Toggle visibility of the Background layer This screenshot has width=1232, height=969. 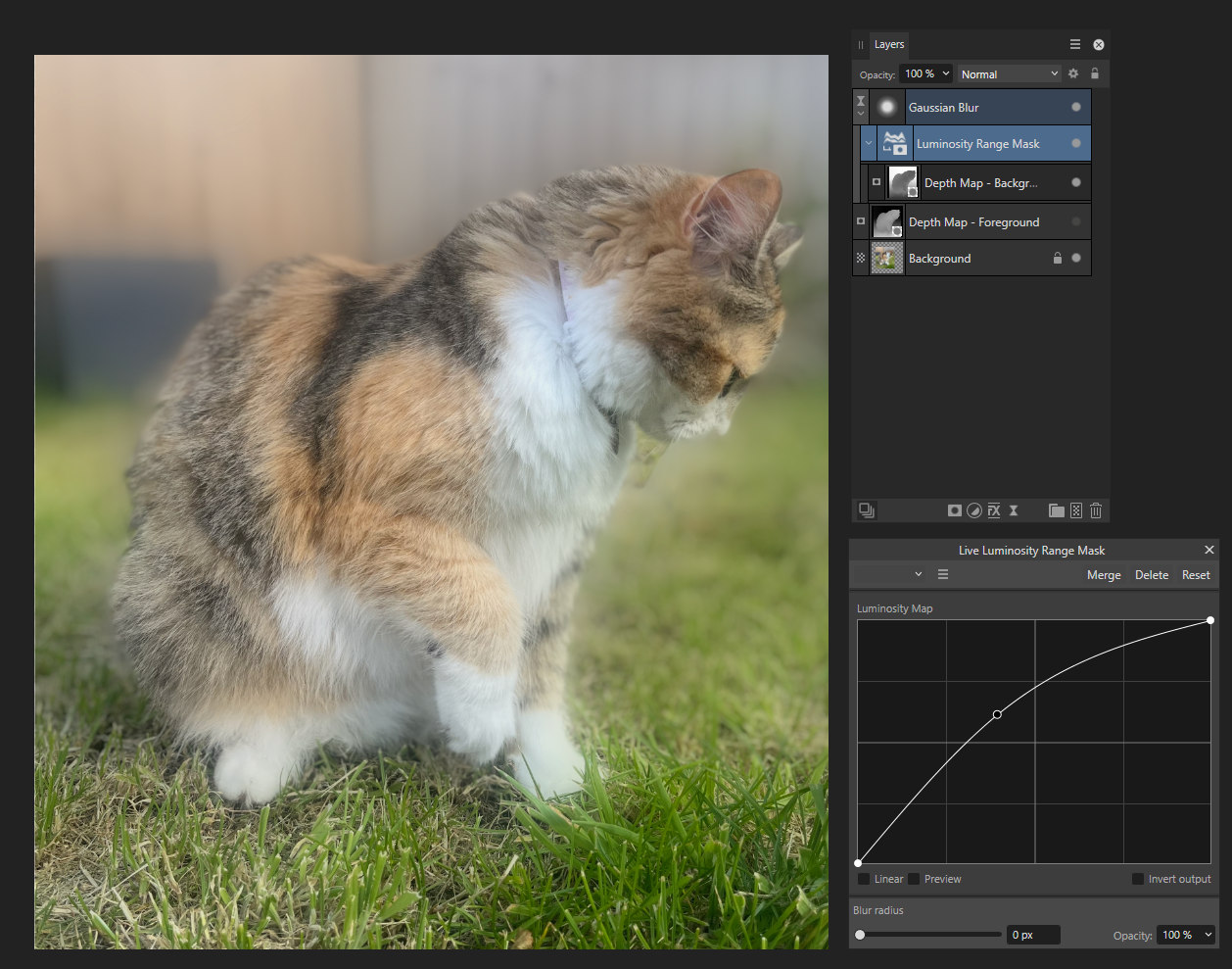point(1075,258)
